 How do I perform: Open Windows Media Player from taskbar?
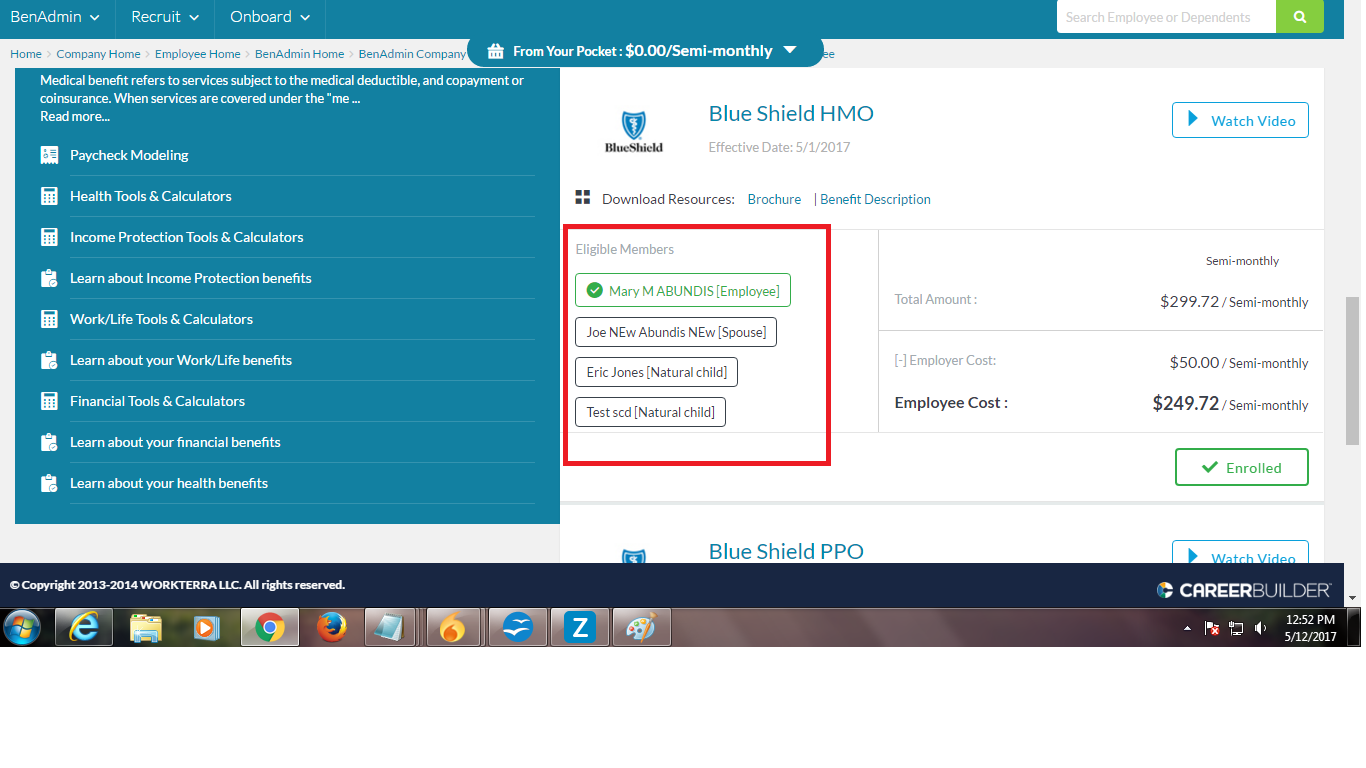tap(206, 628)
